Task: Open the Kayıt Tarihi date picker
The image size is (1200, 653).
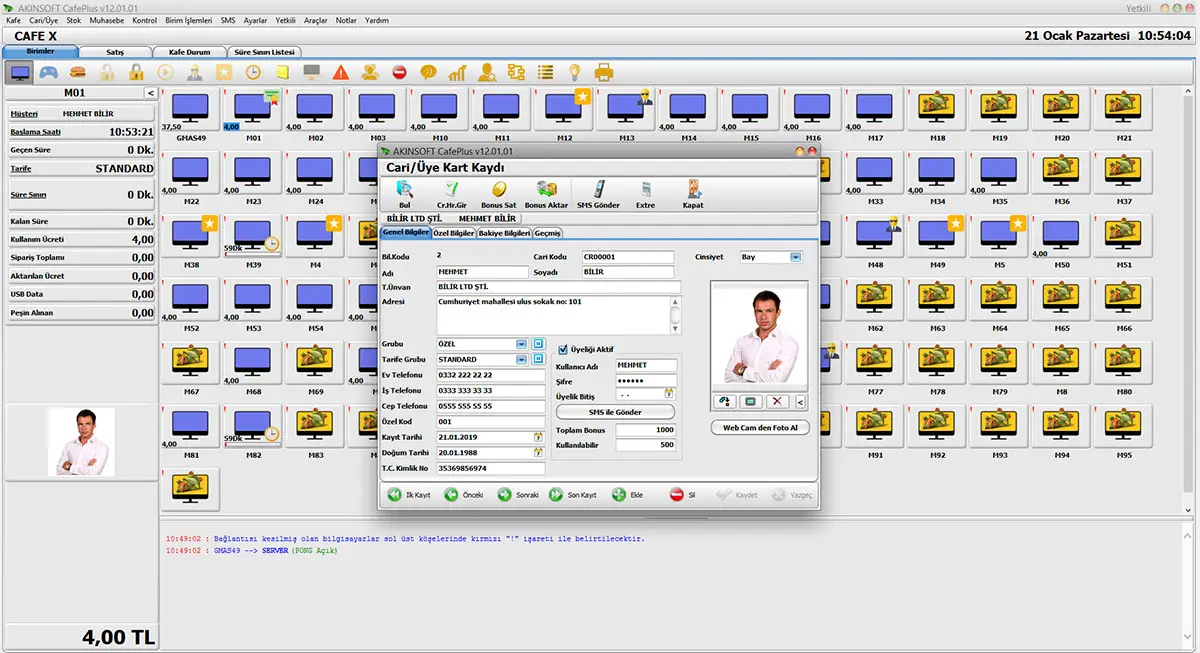Action: (538, 437)
